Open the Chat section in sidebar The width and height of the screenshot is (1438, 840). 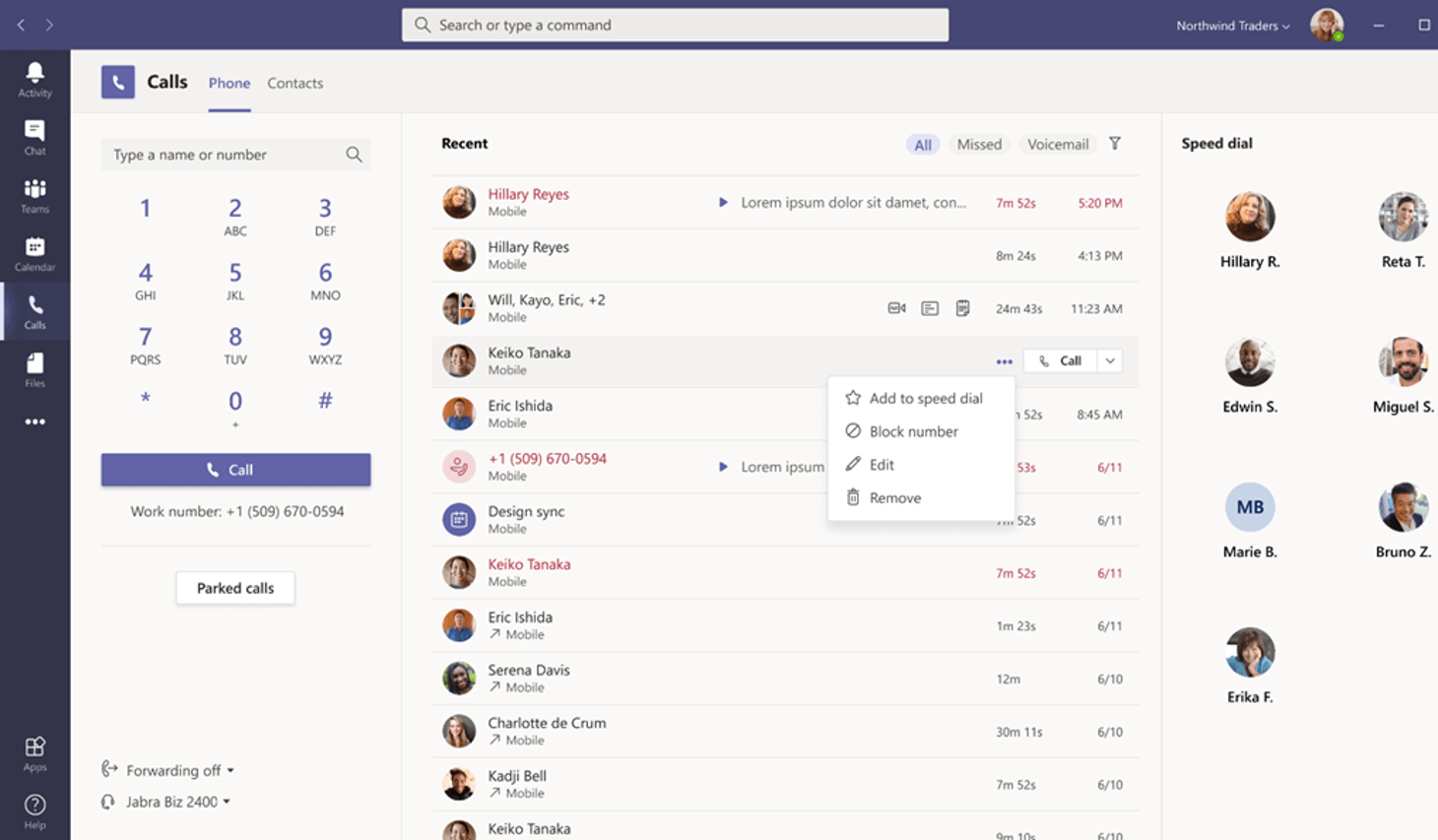pos(34,137)
